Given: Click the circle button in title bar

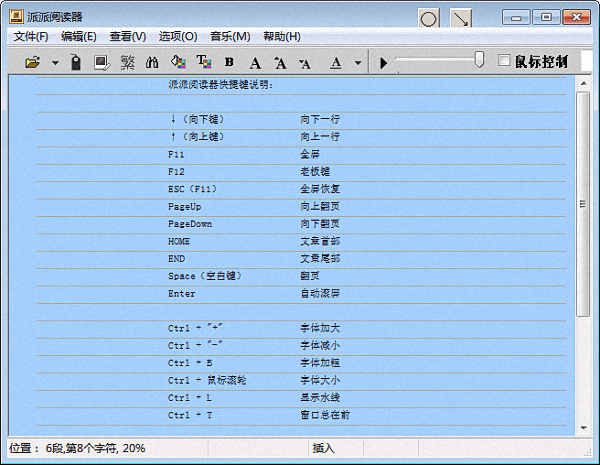Looking at the screenshot, I should pyautogui.click(x=428, y=18).
